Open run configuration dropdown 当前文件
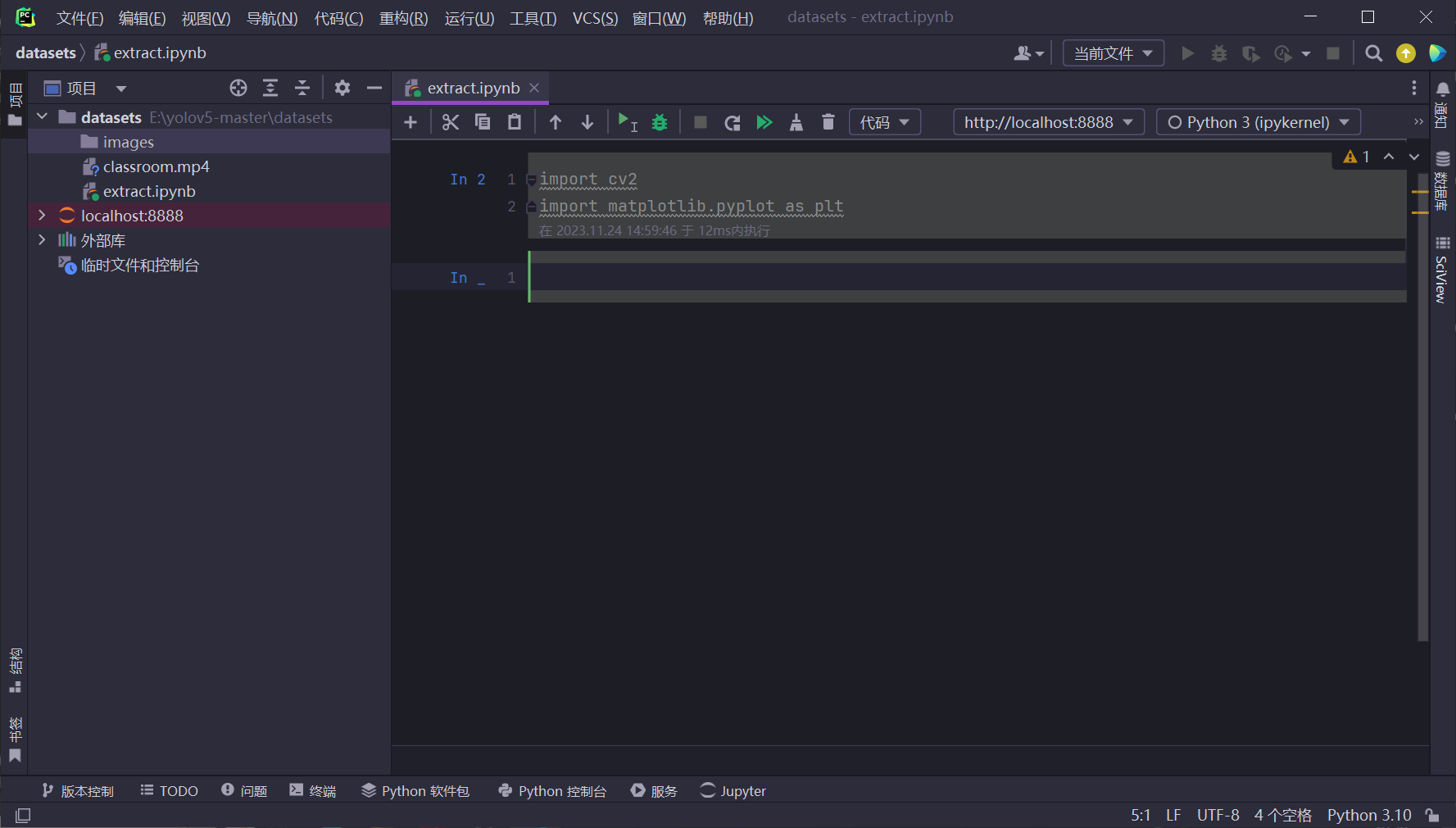The image size is (1456, 828). 1114,53
